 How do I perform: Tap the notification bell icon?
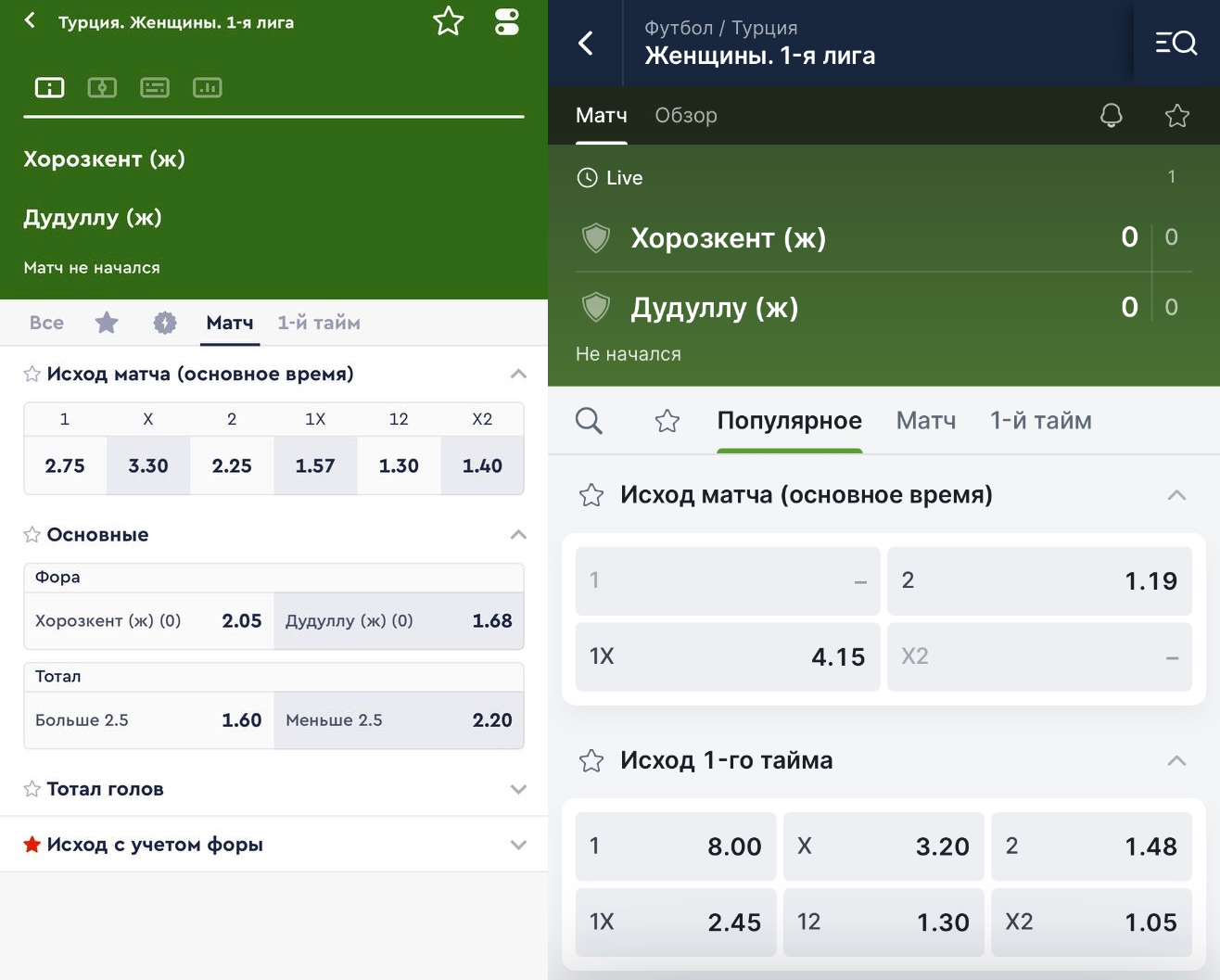[x=1111, y=115]
